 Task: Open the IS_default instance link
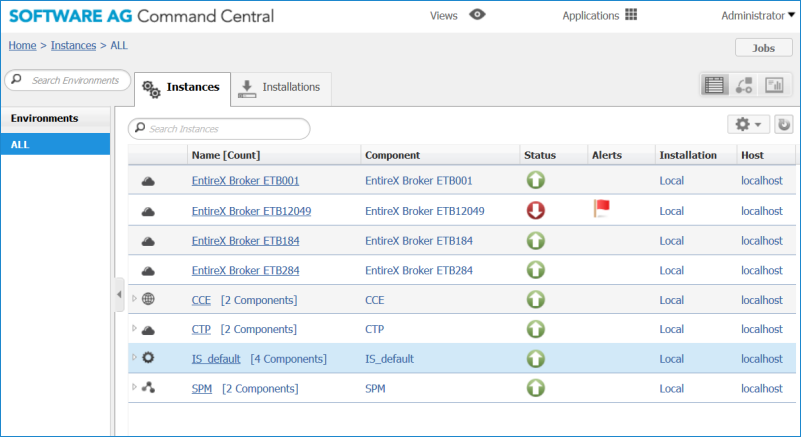pos(216,359)
